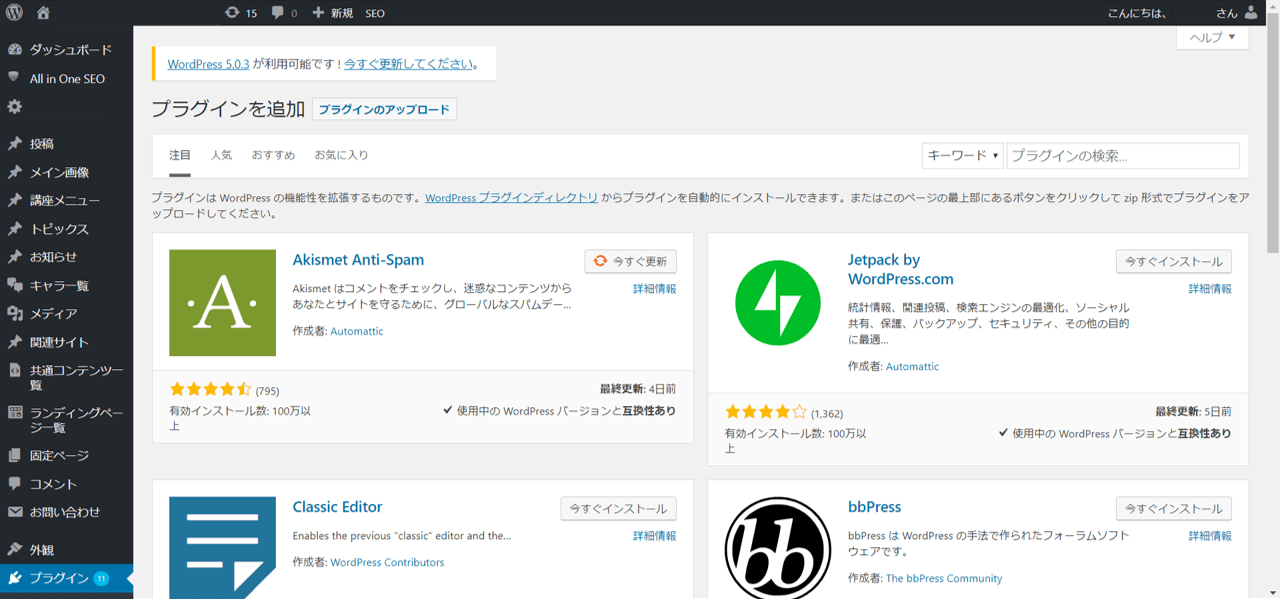This screenshot has height=599, width=1280.
Task: Install Classic Editor with 今すぐインストール
Action: (x=619, y=509)
